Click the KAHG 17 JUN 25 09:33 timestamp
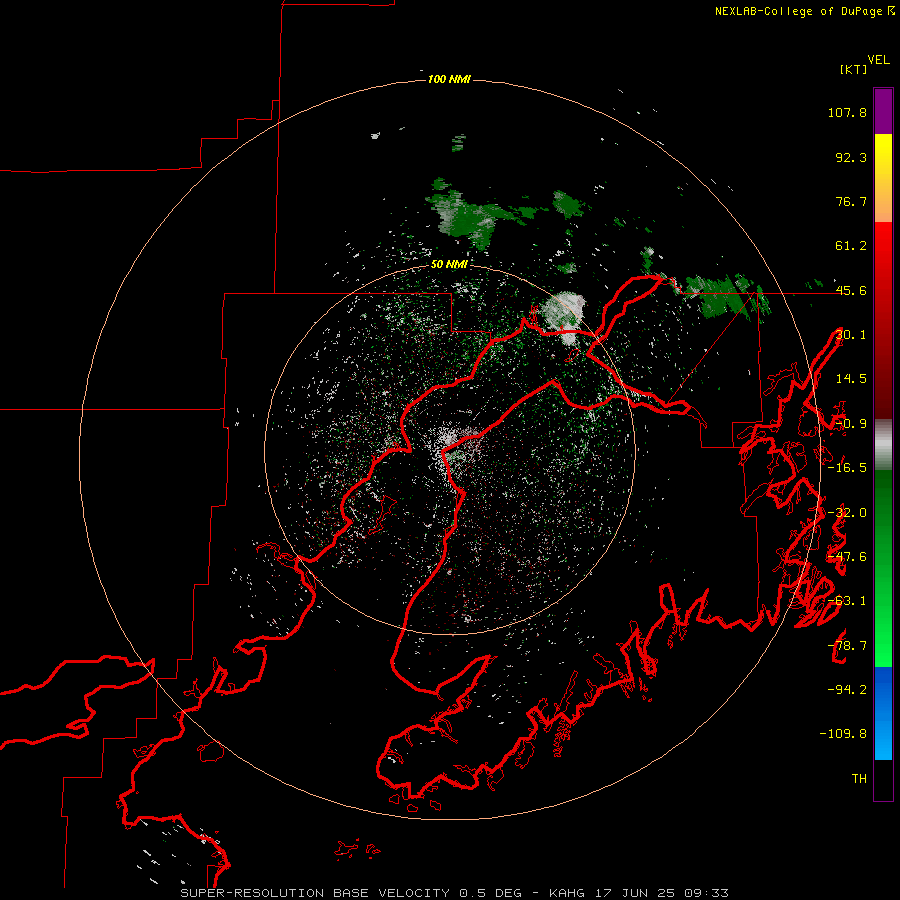 click(639, 893)
